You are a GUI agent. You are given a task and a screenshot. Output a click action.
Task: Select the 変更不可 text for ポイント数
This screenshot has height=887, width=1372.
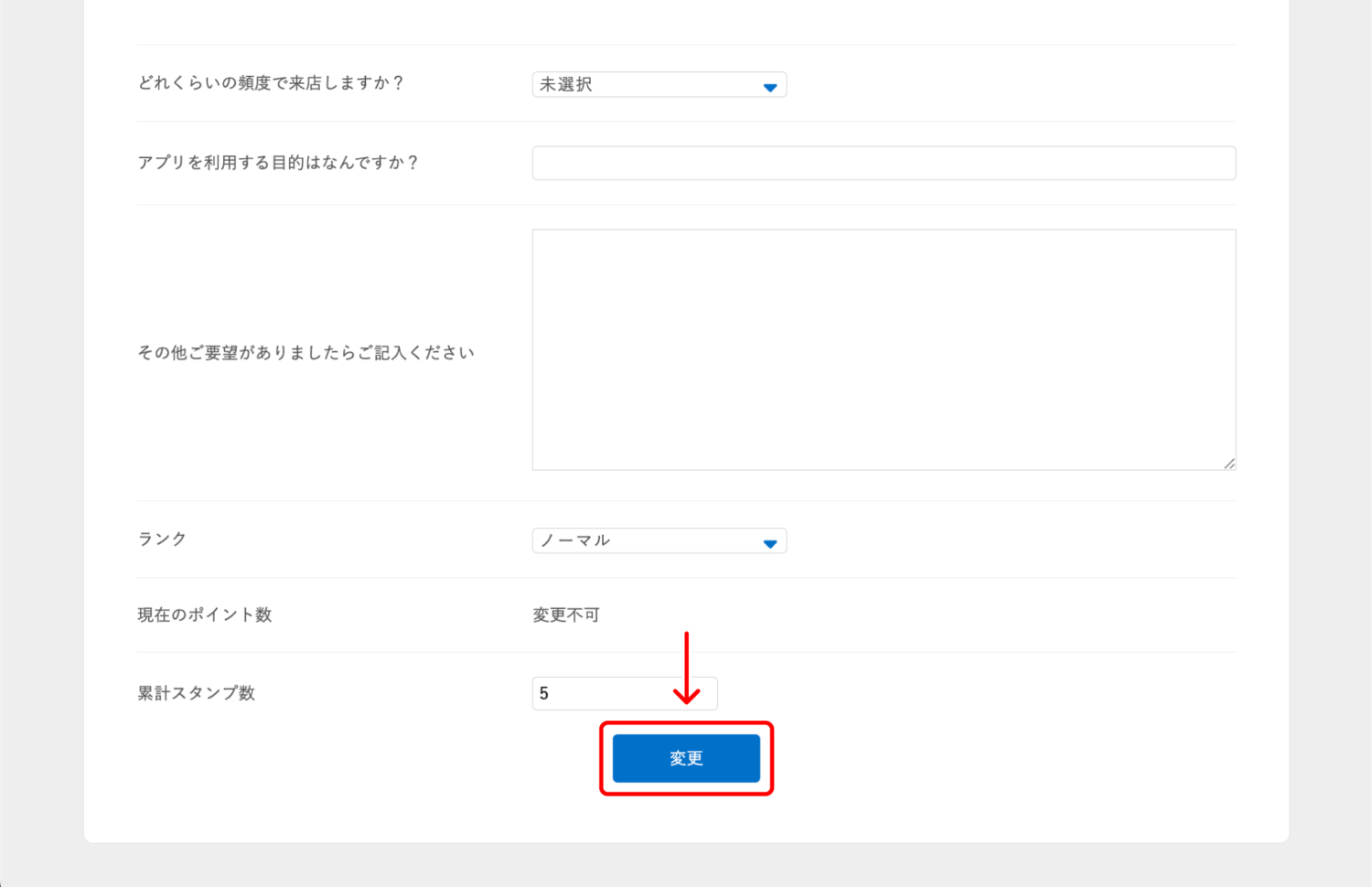pos(565,614)
